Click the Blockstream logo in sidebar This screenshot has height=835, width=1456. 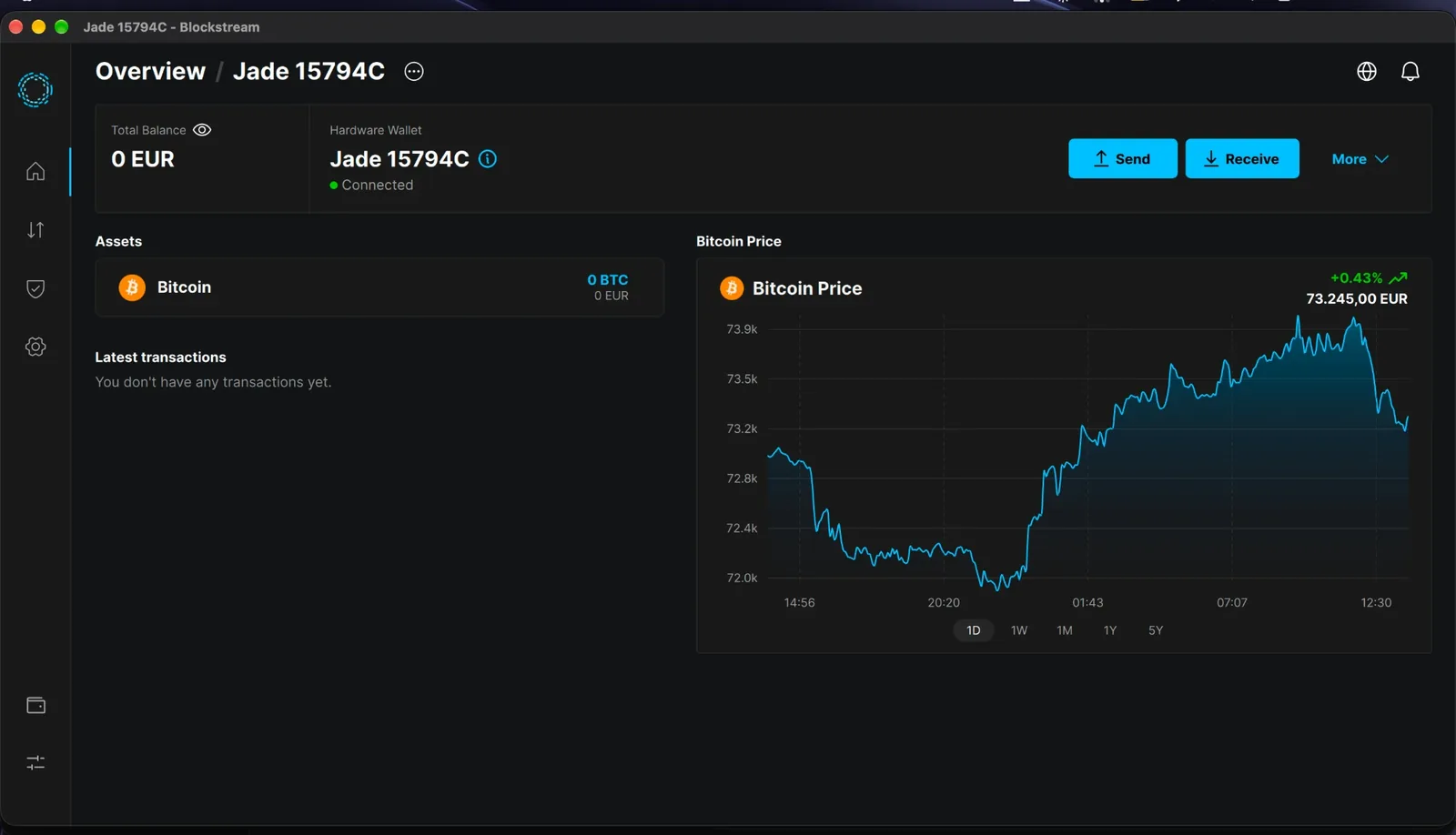pos(35,90)
